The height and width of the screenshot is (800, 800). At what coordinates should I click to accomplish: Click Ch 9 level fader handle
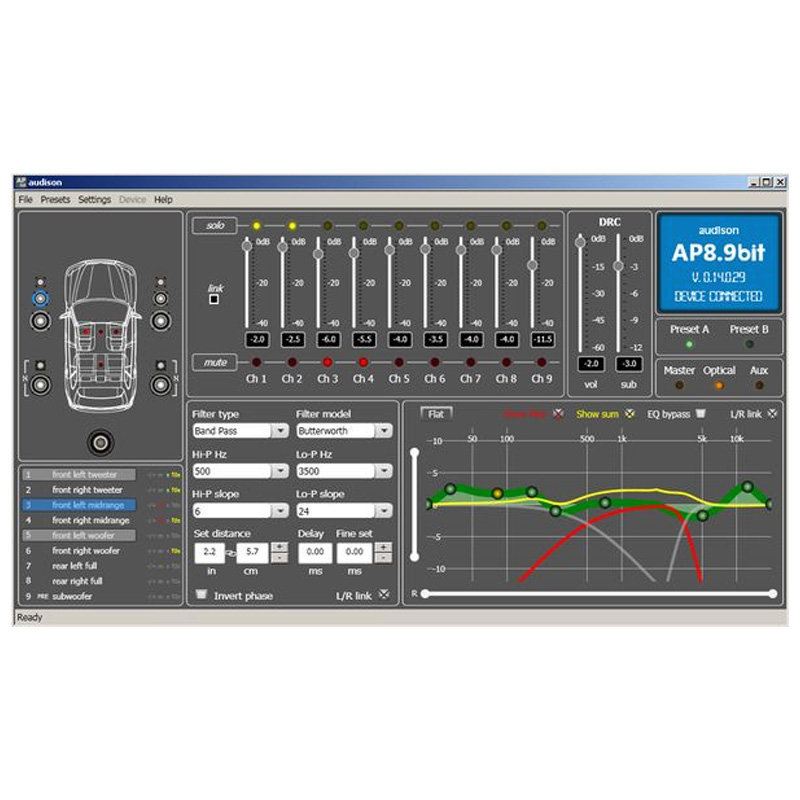click(532, 265)
